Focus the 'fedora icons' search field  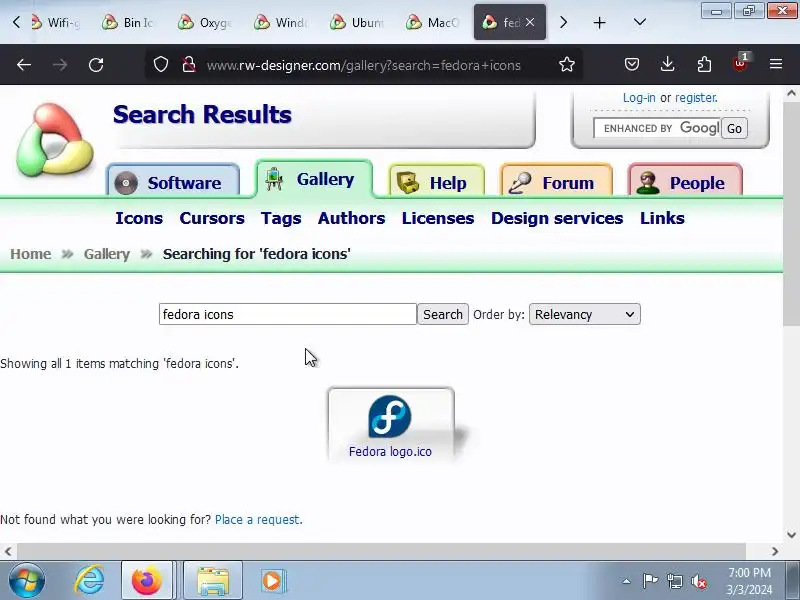point(288,314)
